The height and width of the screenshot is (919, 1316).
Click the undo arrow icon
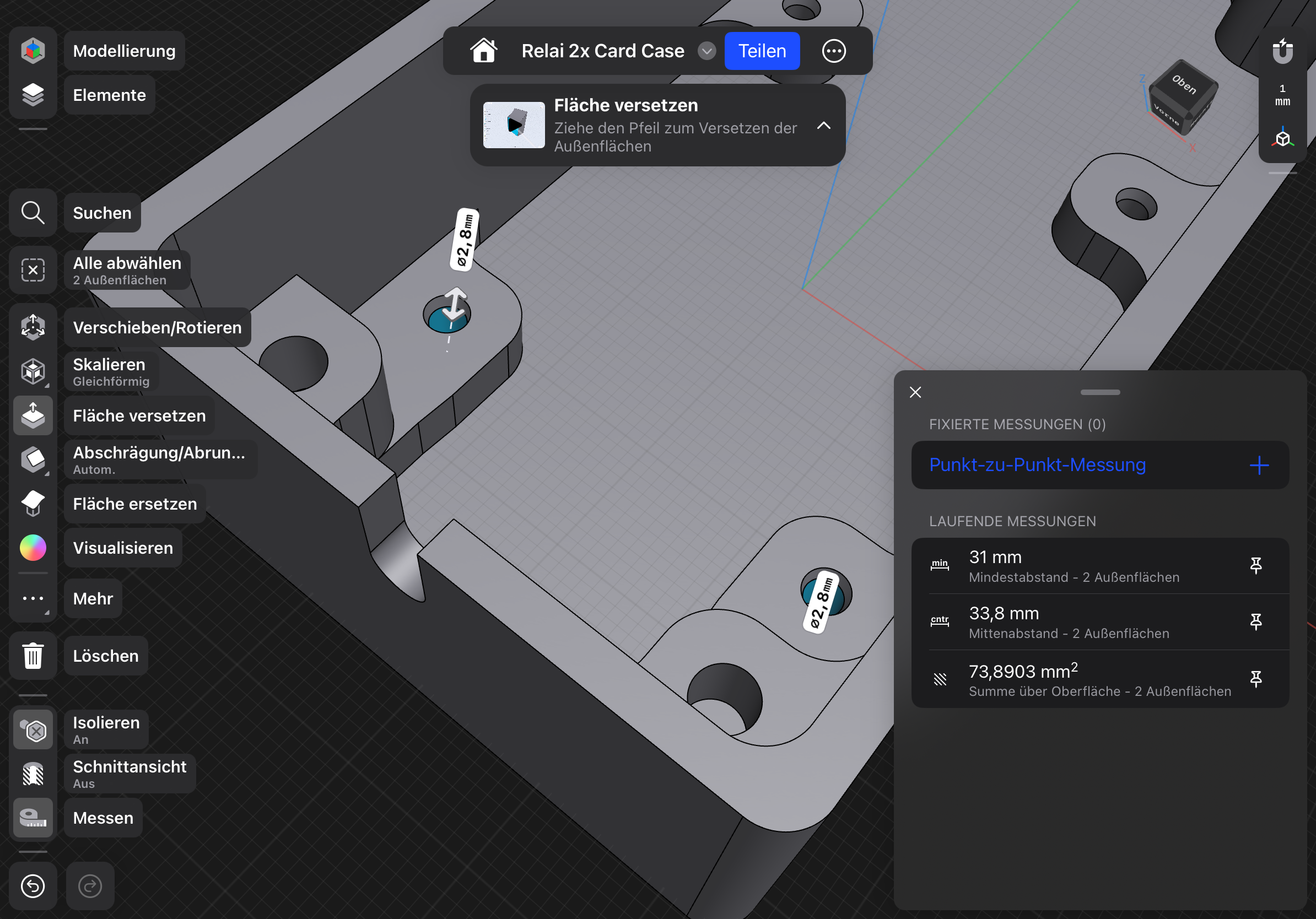pos(33,886)
